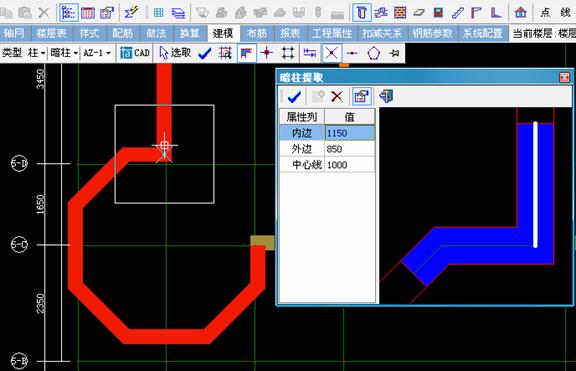The image size is (576, 371).
Task: Select the 中心线 row value 1000
Action: [x=349, y=165]
